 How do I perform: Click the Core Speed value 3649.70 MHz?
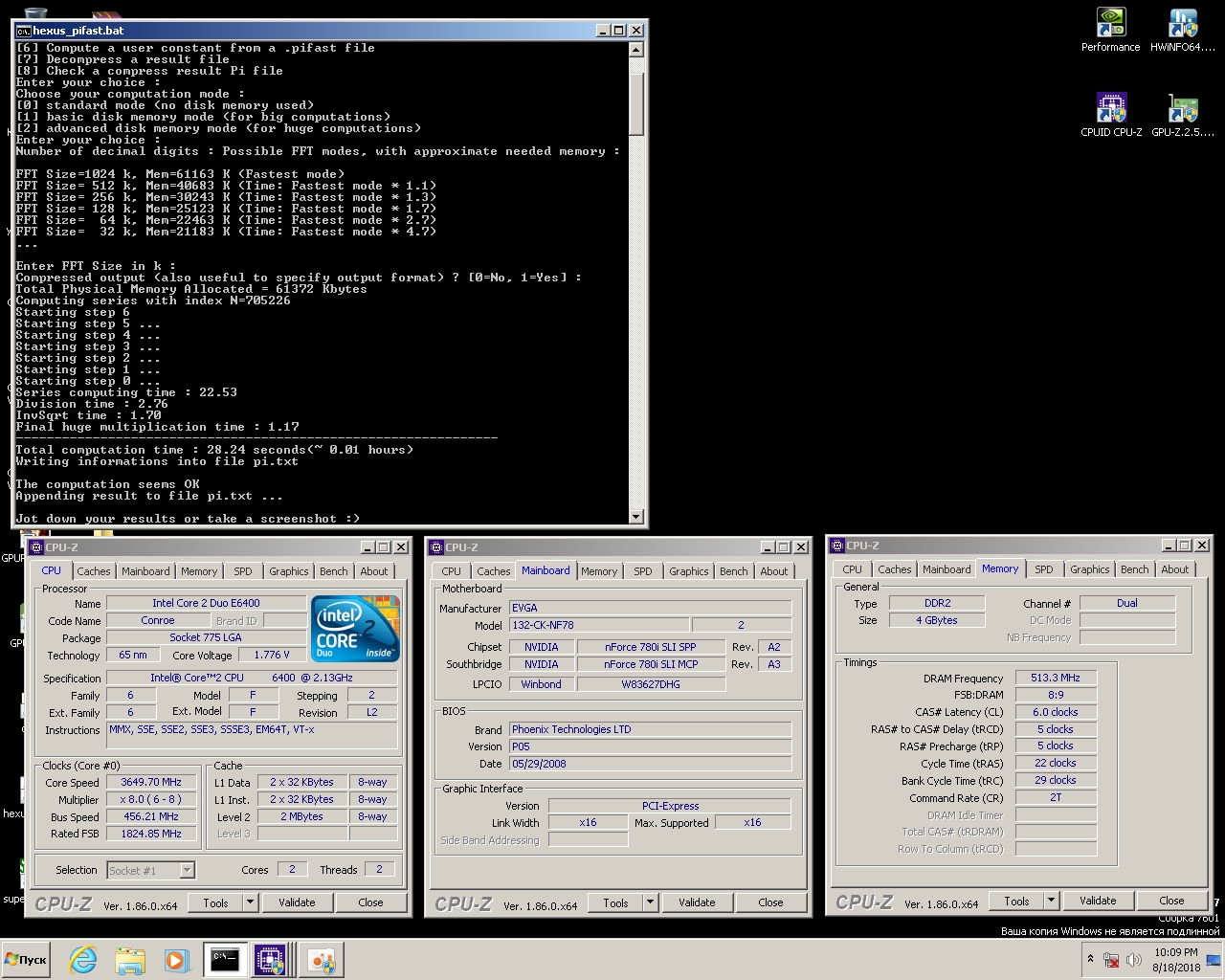coord(151,782)
